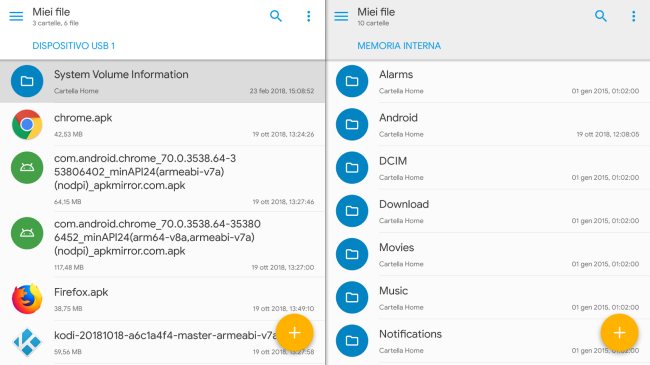
Task: Open the Android folder name
Action: pyautogui.click(x=398, y=118)
